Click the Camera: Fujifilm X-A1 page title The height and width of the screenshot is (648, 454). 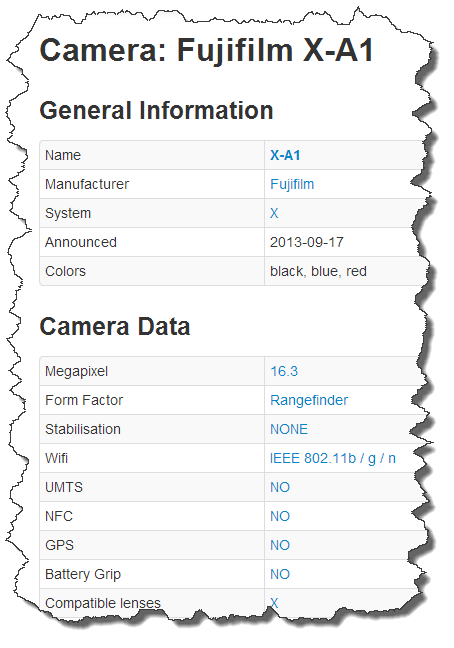pyautogui.click(x=207, y=50)
